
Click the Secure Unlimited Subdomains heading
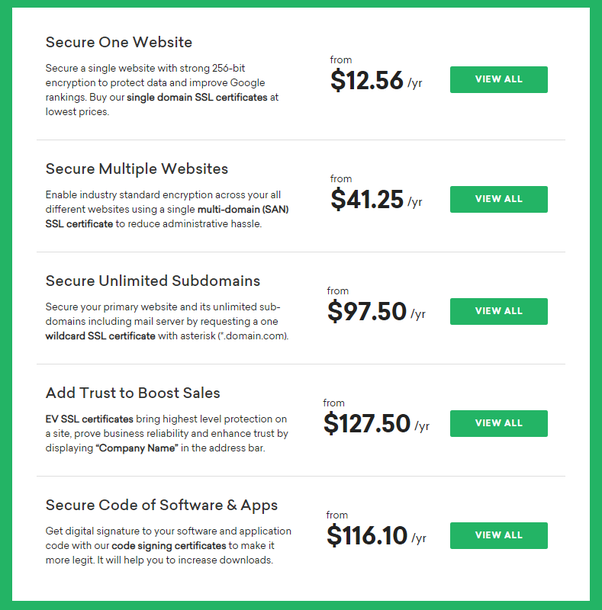[x=153, y=280]
